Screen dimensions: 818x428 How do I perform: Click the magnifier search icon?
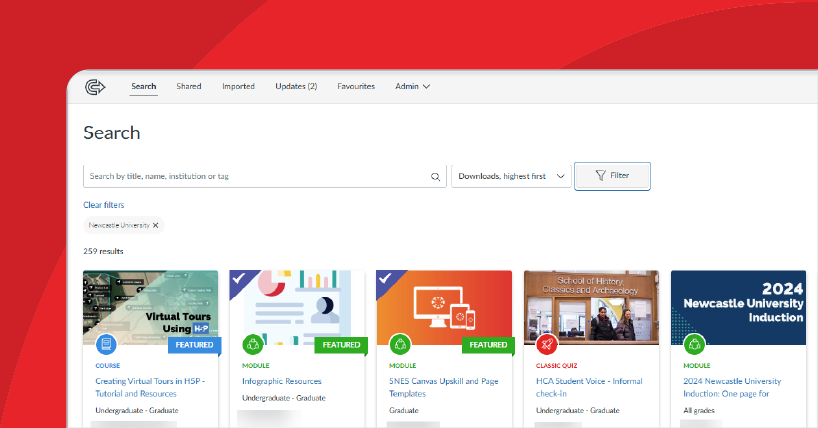pos(435,177)
